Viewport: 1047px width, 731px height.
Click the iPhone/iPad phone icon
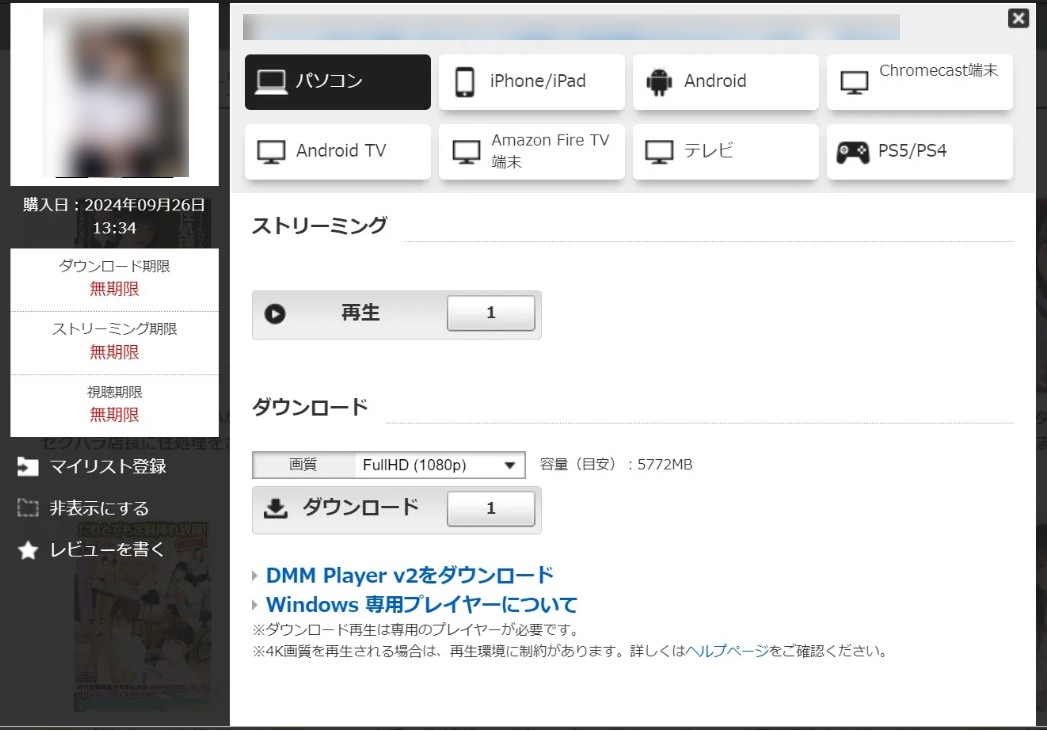(464, 82)
